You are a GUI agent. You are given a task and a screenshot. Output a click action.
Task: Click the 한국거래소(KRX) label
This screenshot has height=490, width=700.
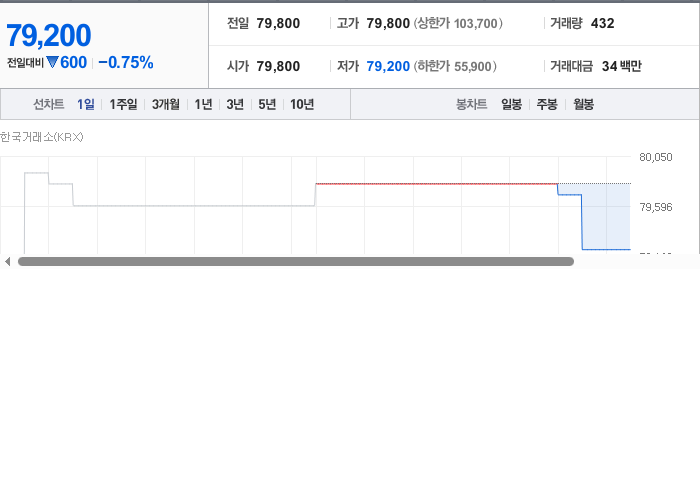[42, 137]
